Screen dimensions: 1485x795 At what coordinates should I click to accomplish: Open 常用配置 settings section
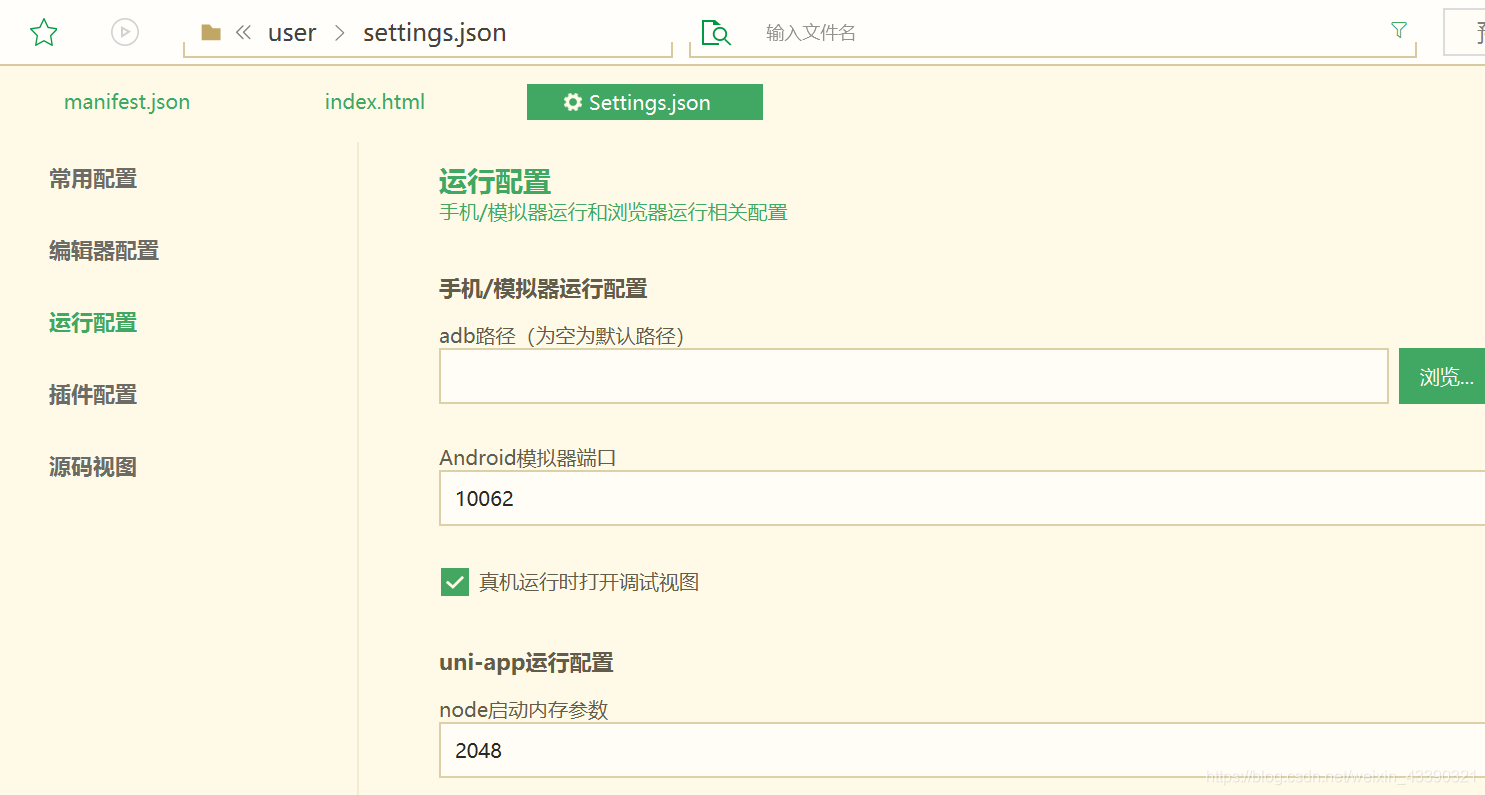(93, 179)
